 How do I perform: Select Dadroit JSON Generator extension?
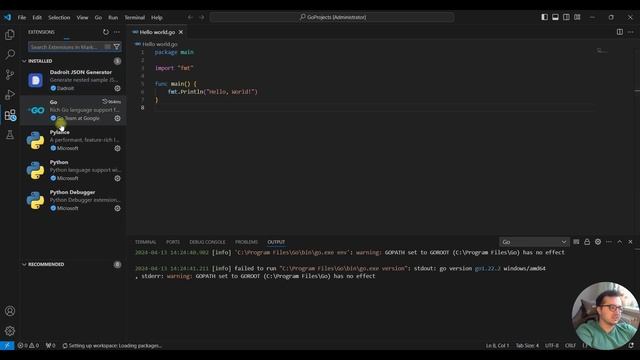coord(73,80)
